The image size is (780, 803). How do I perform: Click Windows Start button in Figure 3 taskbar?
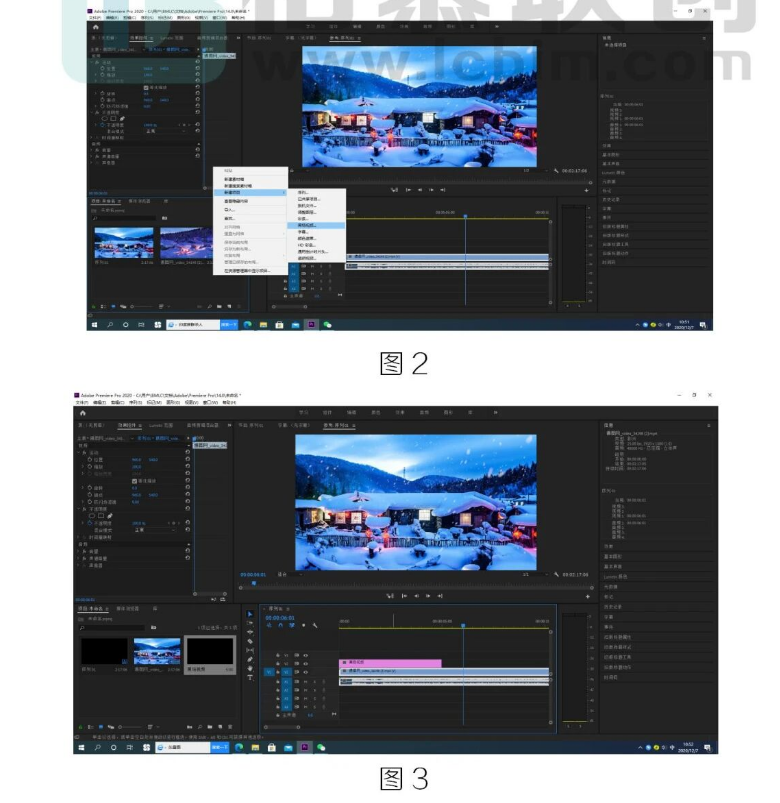[x=81, y=748]
